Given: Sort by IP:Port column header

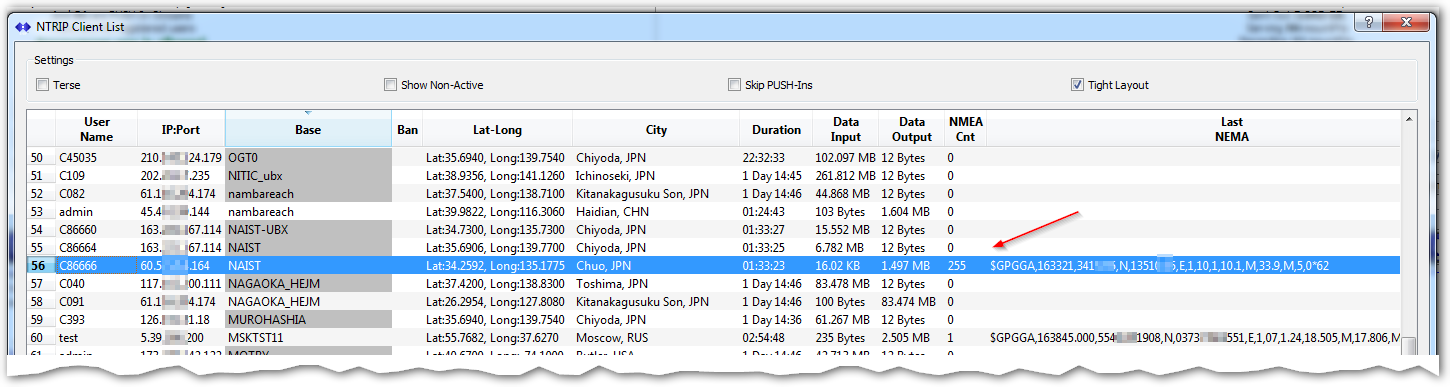Looking at the screenshot, I should click(182, 129).
